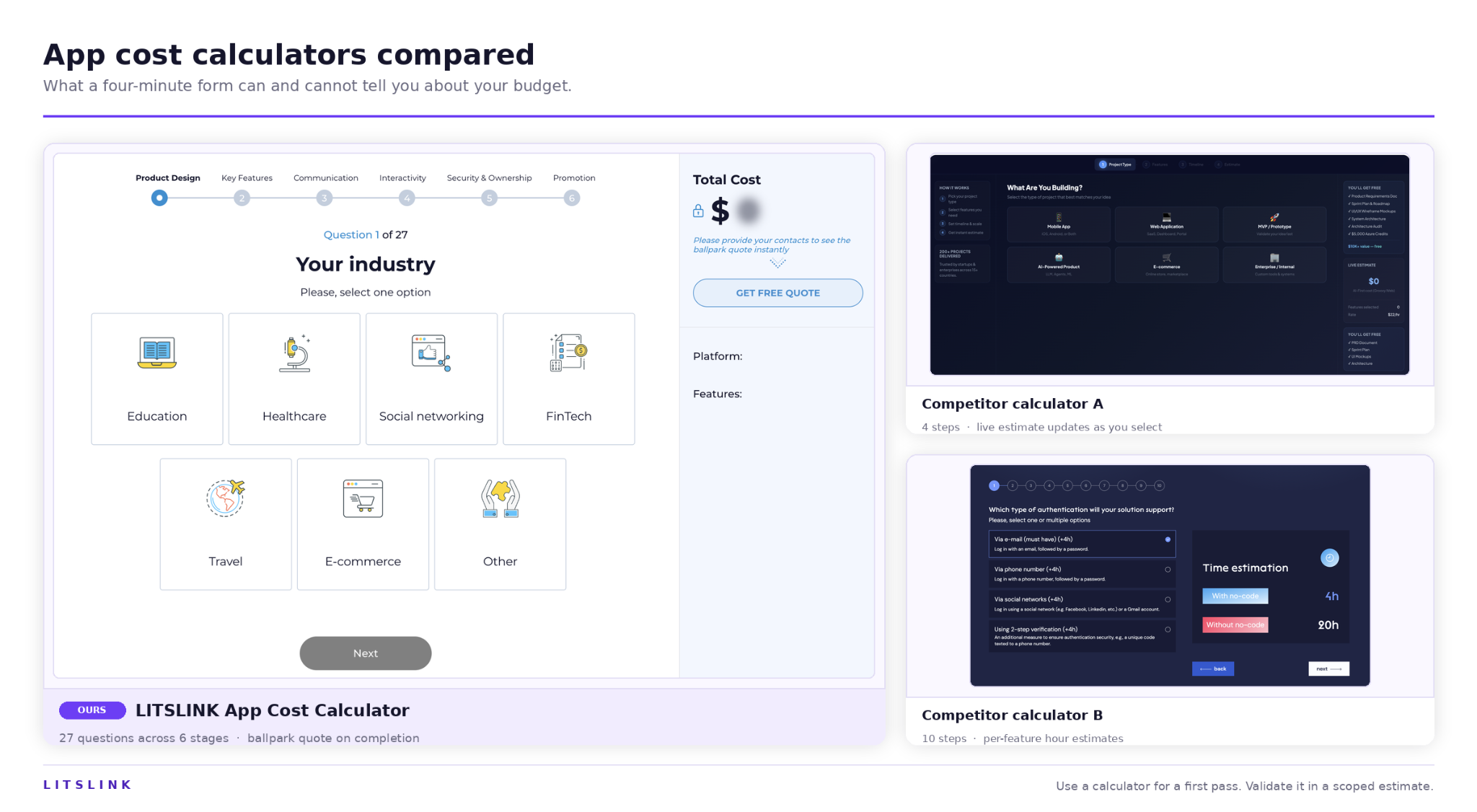
Task: Click the '4h' value in Time estimation
Action: [x=1331, y=596]
